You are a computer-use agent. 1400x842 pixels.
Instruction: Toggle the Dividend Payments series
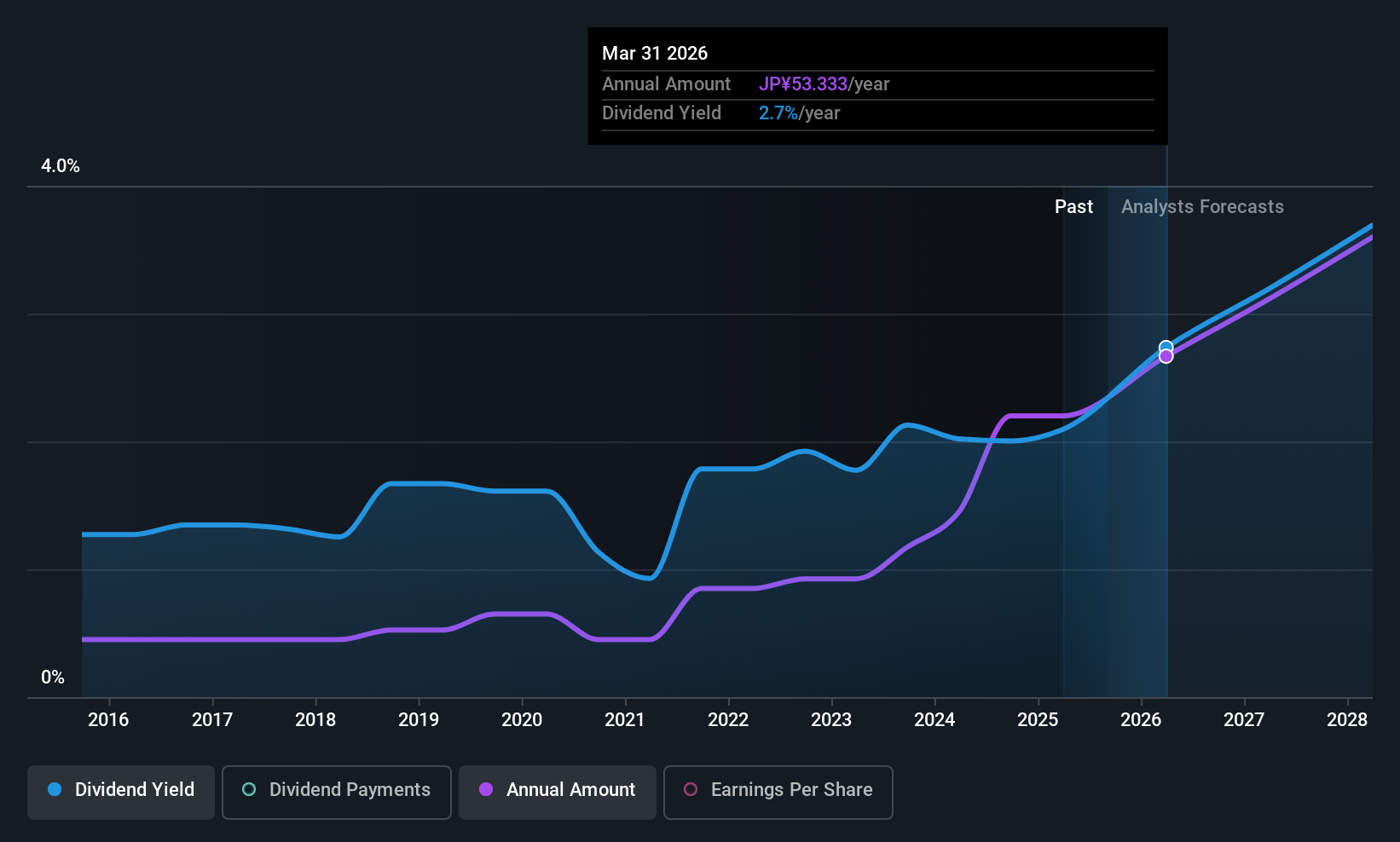click(336, 792)
